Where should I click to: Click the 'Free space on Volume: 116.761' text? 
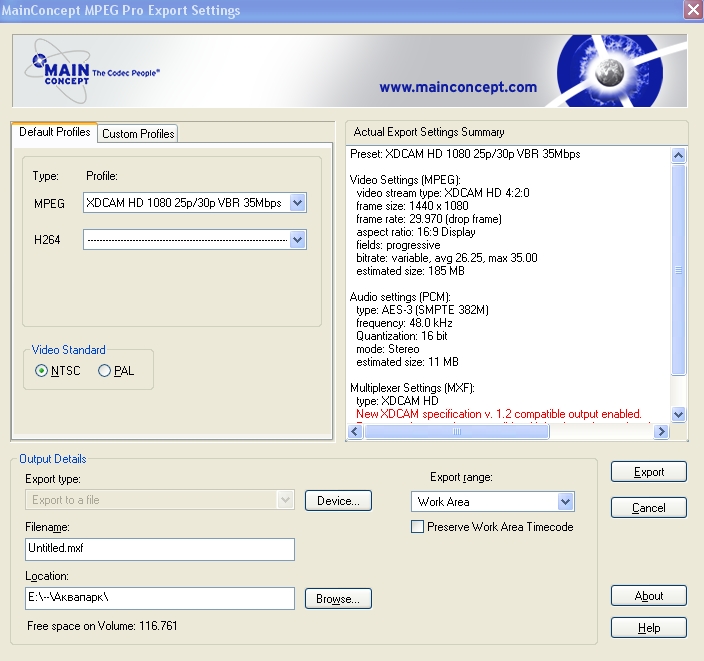click(102, 626)
